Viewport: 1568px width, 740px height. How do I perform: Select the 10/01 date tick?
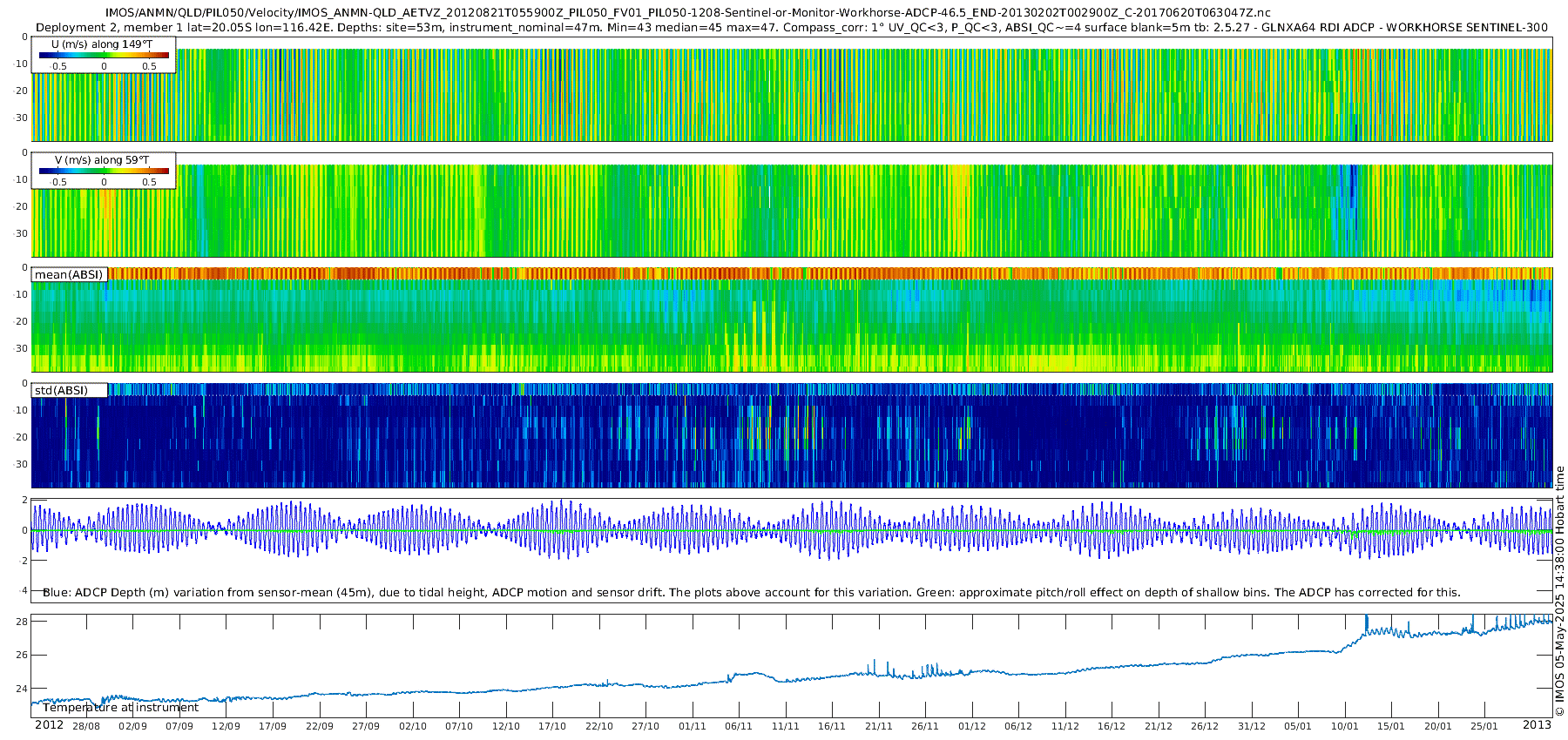(x=1345, y=726)
